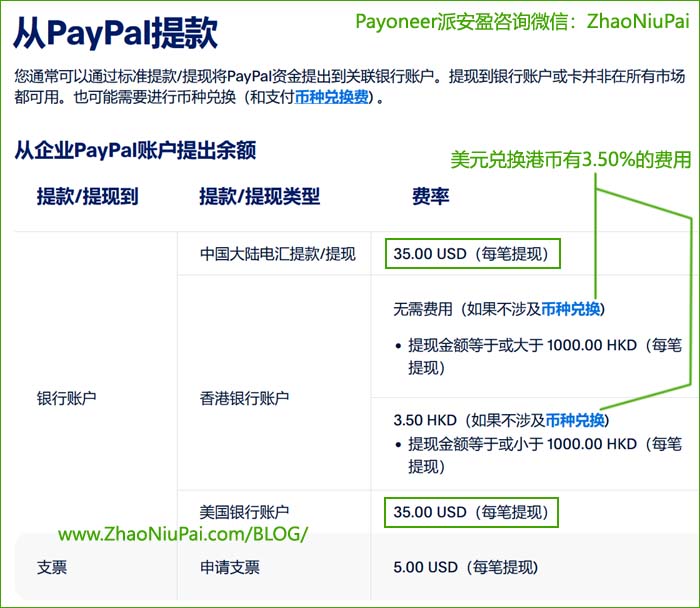700x608 pixels.
Task: Click the 提款/提现类型 column header
Action: point(259,196)
